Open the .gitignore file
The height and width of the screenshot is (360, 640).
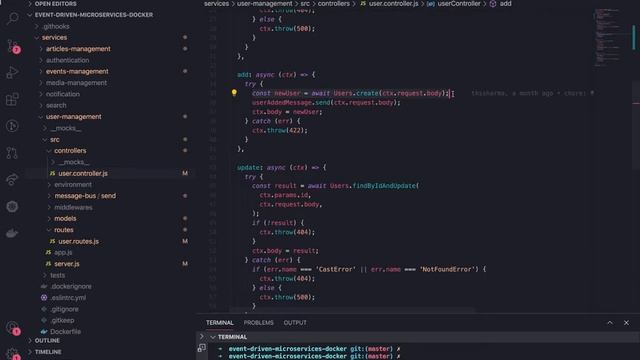[x=64, y=309]
